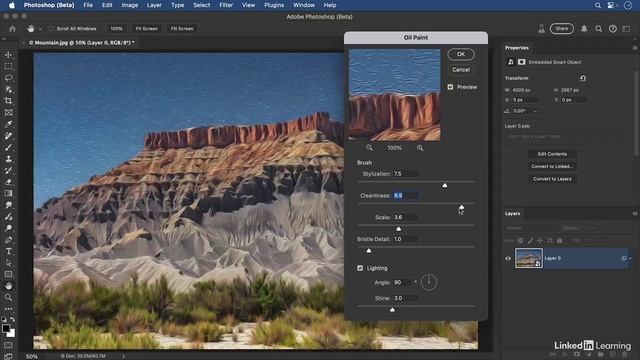
Task: Expand smart filters arrow on Layer 0
Action: [630, 258]
